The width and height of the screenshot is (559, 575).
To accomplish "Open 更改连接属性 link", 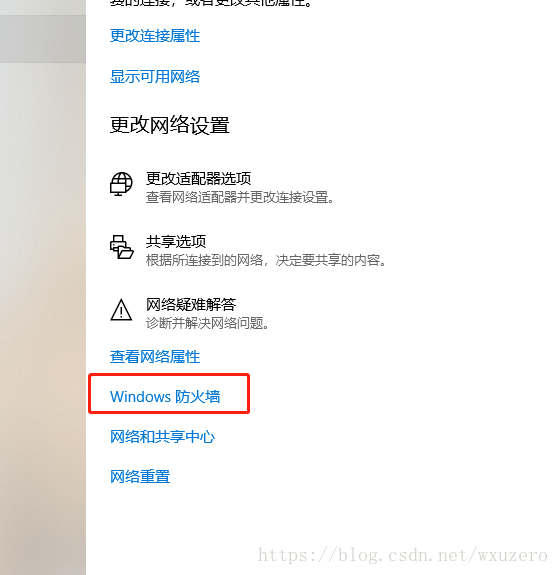I will [x=155, y=36].
